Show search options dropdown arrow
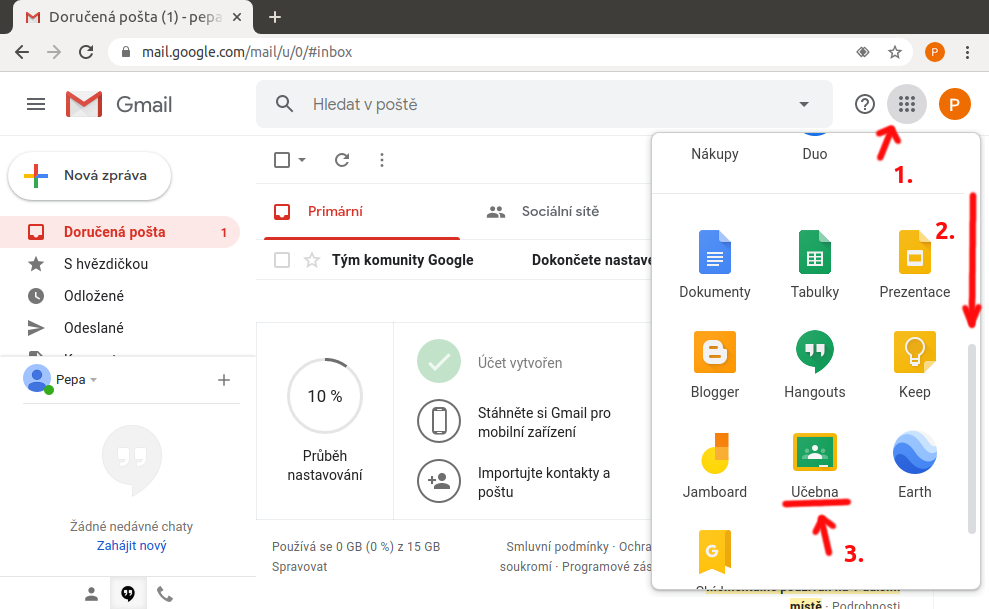 [x=804, y=104]
